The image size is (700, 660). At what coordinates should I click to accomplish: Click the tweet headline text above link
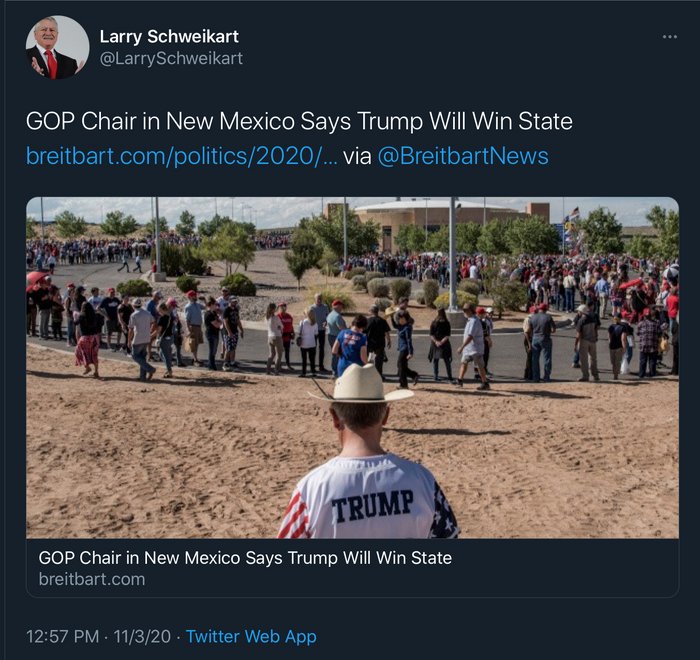point(299,121)
